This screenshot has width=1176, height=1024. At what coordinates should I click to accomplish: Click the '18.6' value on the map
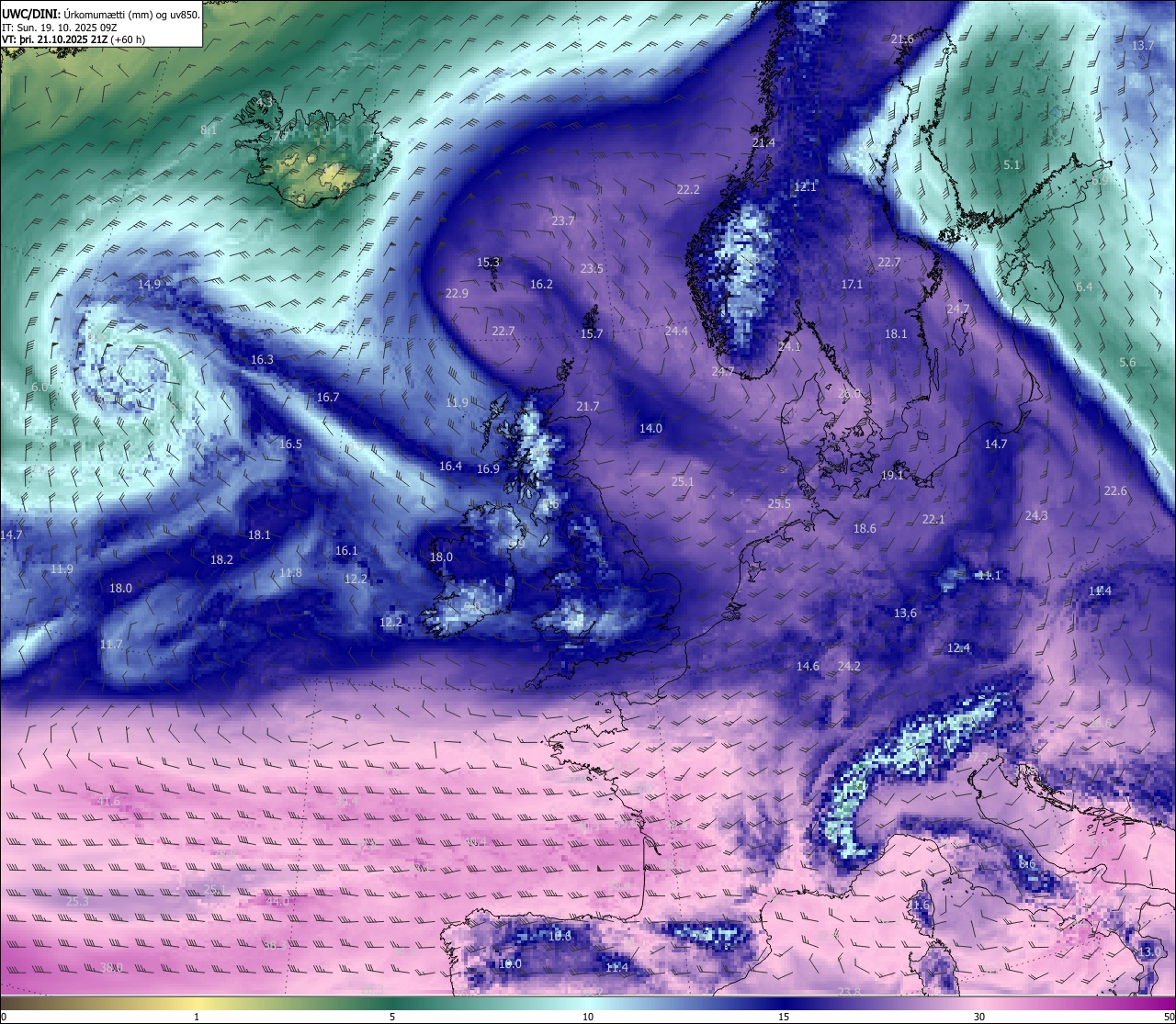[x=865, y=528]
